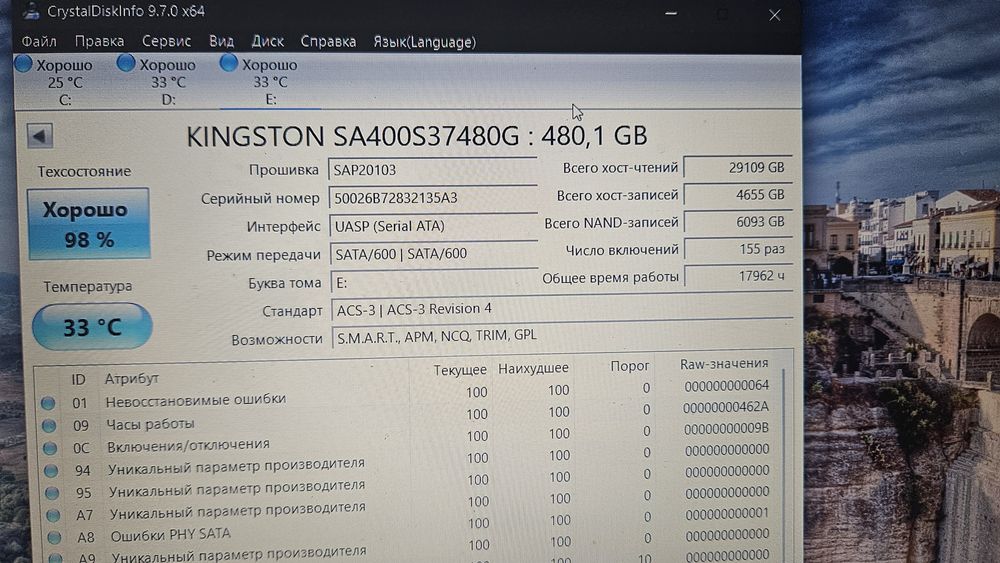Click the Режим передачи field SATA/600

tap(434, 254)
